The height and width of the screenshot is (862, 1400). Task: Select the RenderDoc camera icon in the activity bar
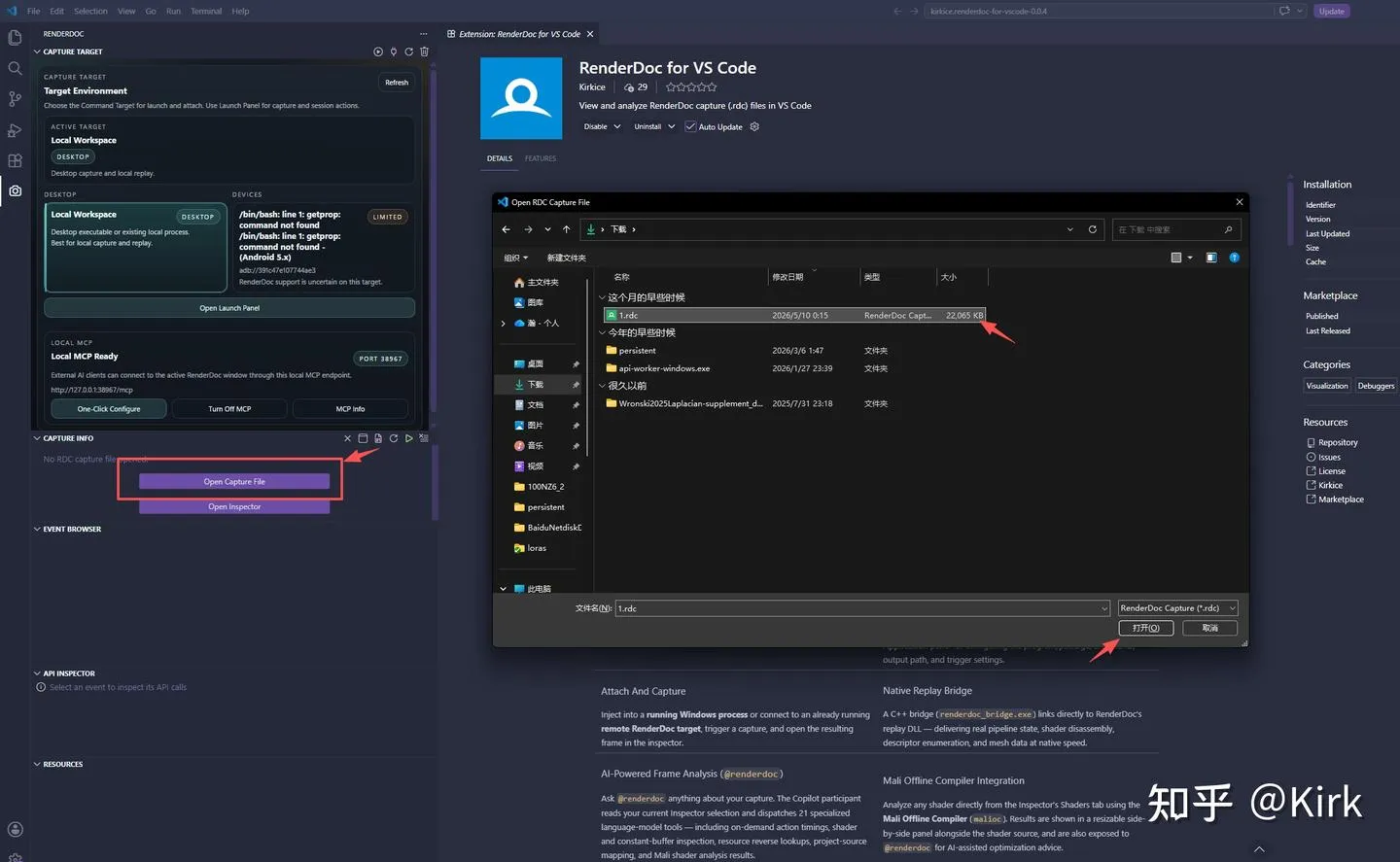15,190
